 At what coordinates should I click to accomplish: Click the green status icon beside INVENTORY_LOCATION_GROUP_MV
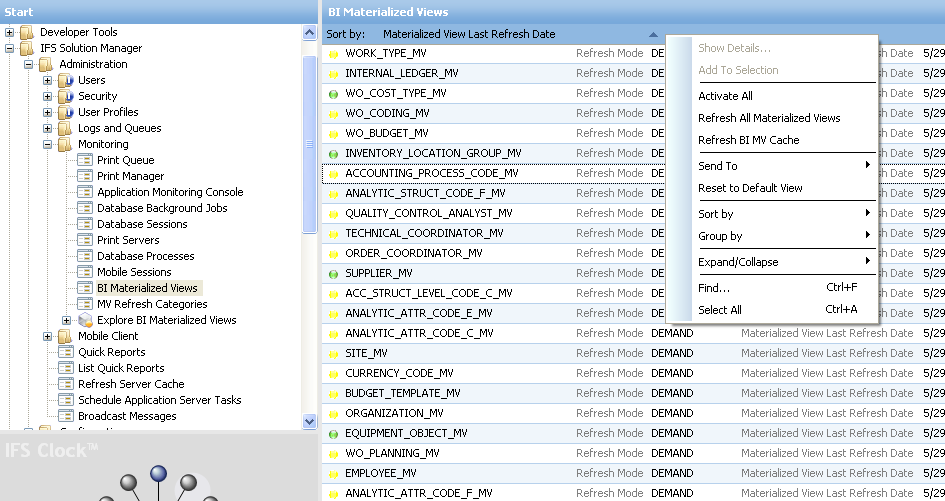tap(333, 154)
